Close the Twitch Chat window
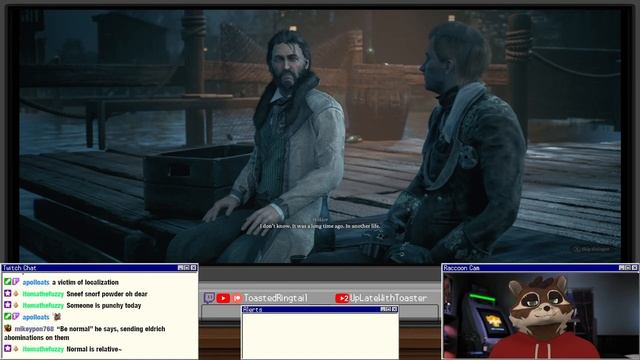The image size is (640, 360). [x=193, y=268]
